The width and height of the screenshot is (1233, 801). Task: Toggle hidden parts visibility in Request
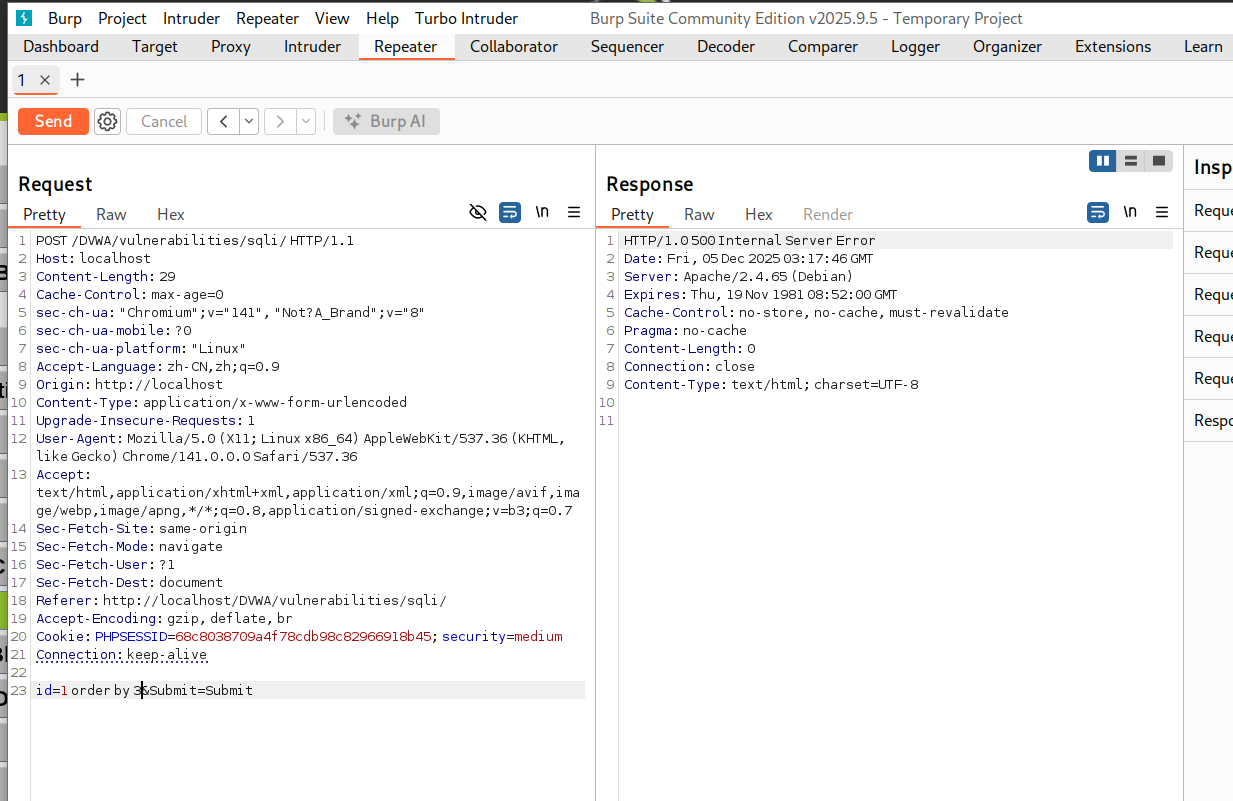(x=478, y=212)
